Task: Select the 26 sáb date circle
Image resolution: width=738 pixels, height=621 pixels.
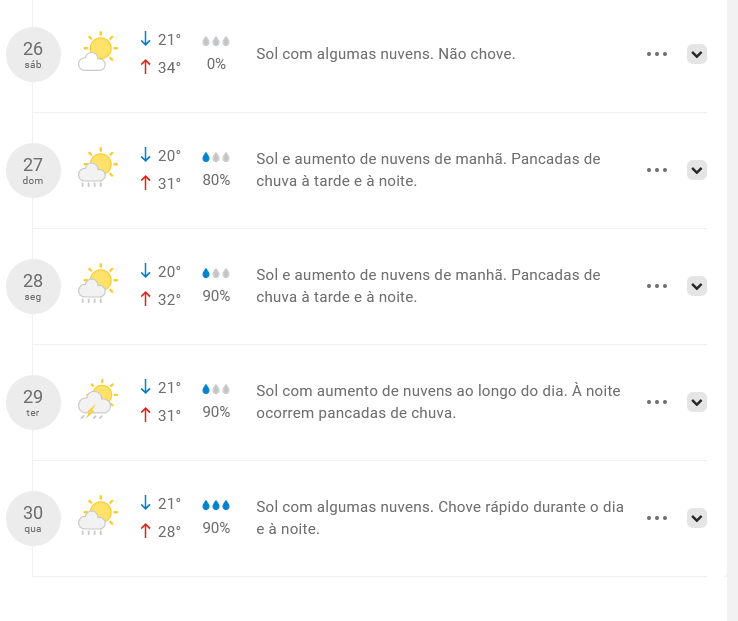Action: pyautogui.click(x=33, y=54)
